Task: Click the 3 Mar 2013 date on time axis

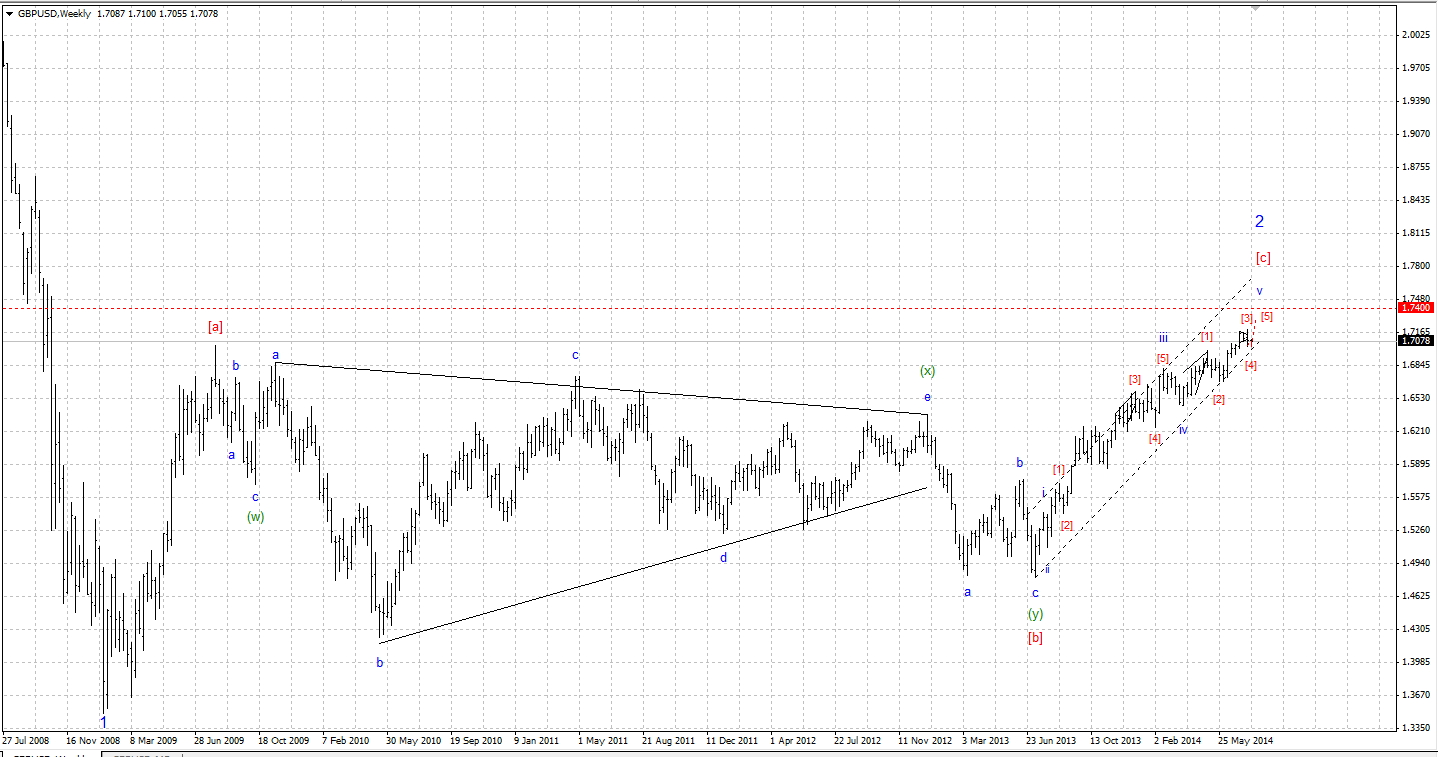Action: tap(986, 741)
